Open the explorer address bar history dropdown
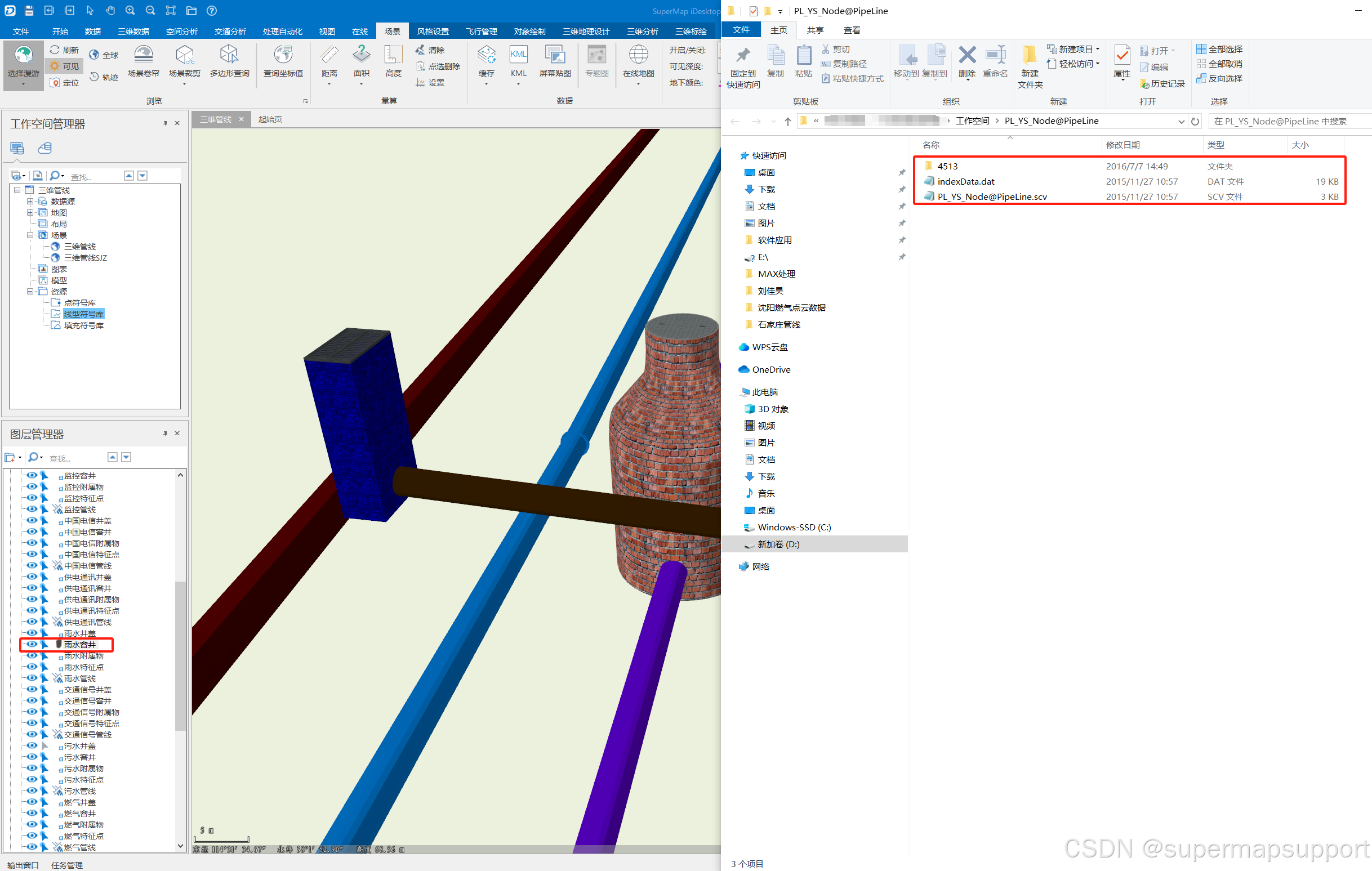The width and height of the screenshot is (1372, 871). pyautogui.click(x=1181, y=122)
